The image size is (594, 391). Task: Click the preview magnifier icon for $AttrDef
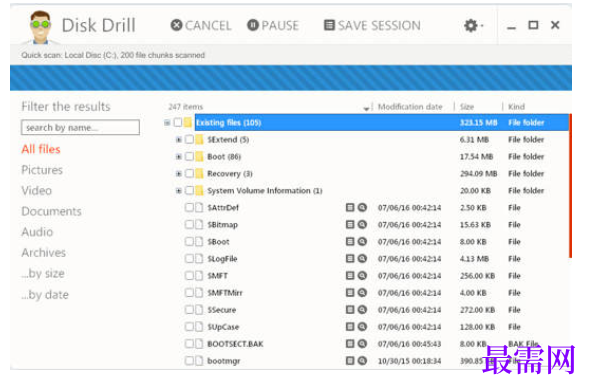coord(362,208)
